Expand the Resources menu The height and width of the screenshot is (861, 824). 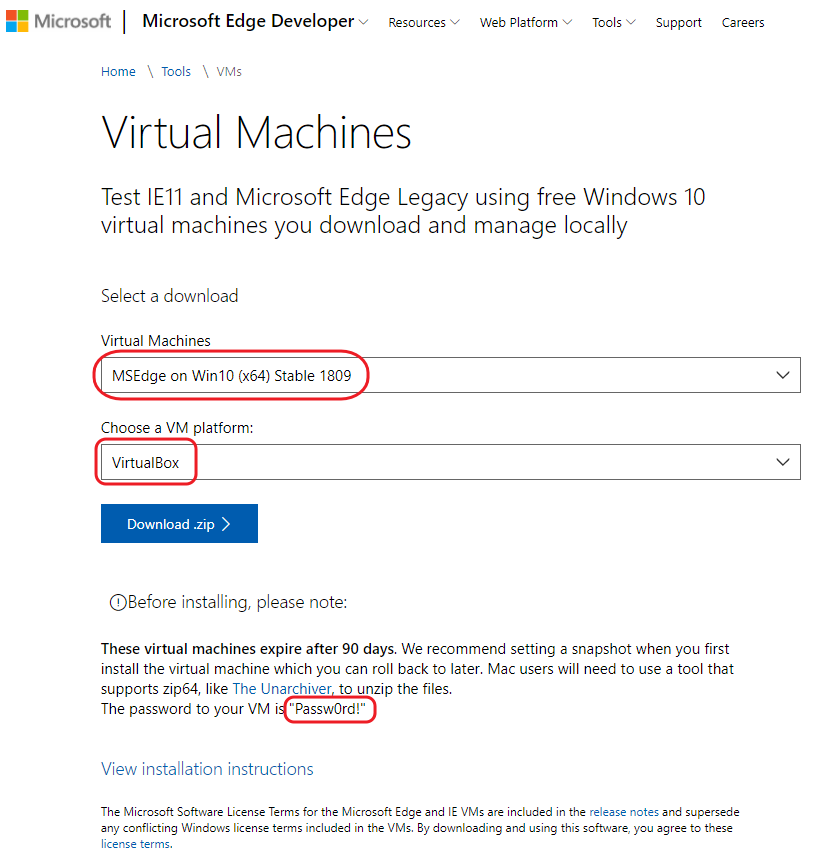[424, 23]
